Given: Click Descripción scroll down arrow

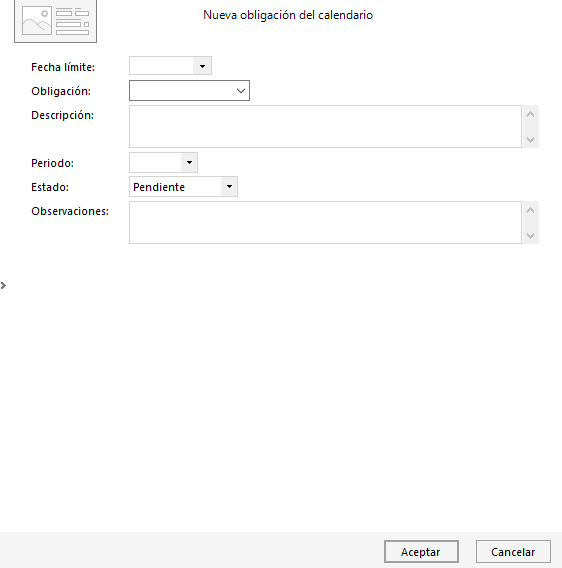Looking at the screenshot, I should (530, 139).
